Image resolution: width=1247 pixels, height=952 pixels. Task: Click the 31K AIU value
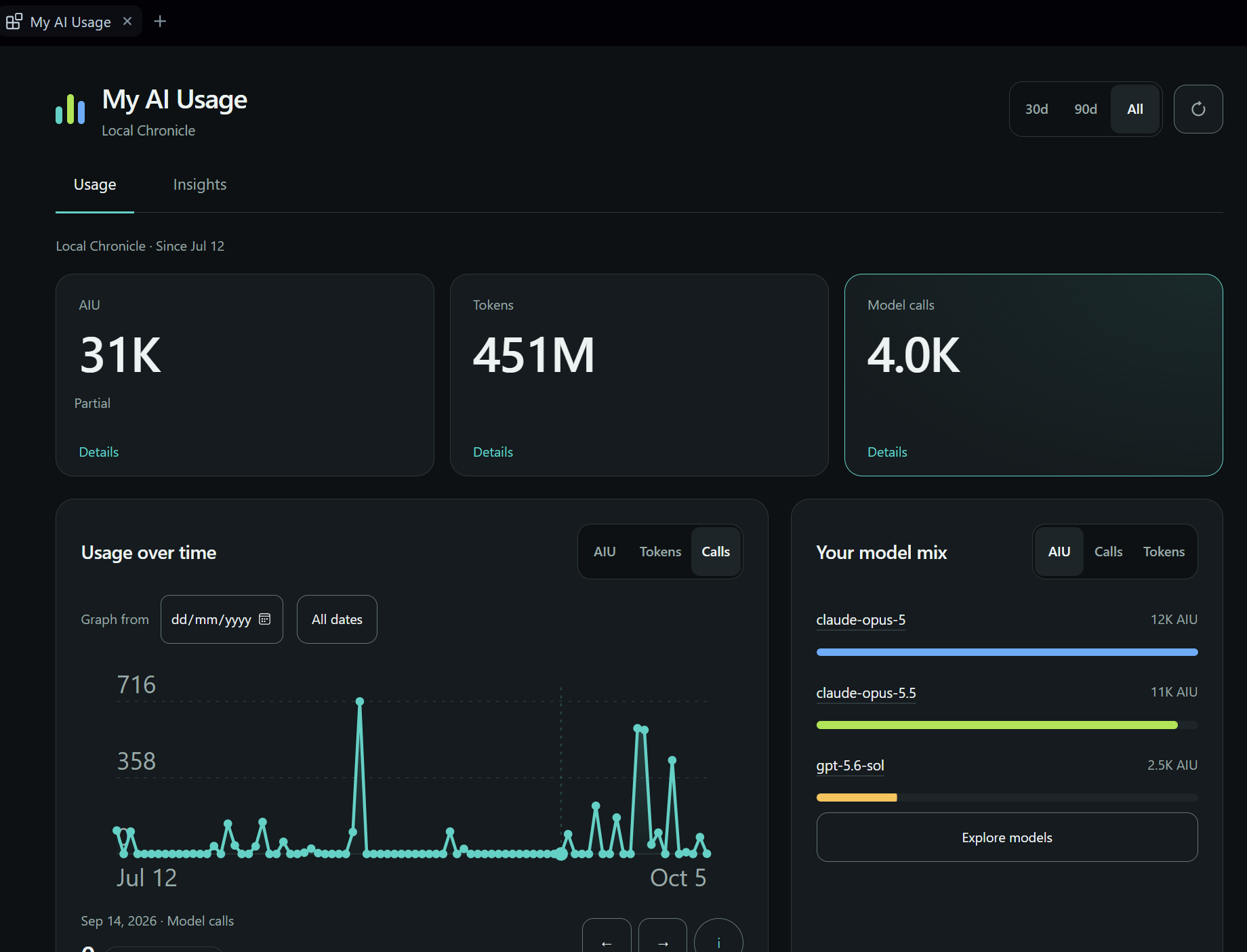coord(121,355)
